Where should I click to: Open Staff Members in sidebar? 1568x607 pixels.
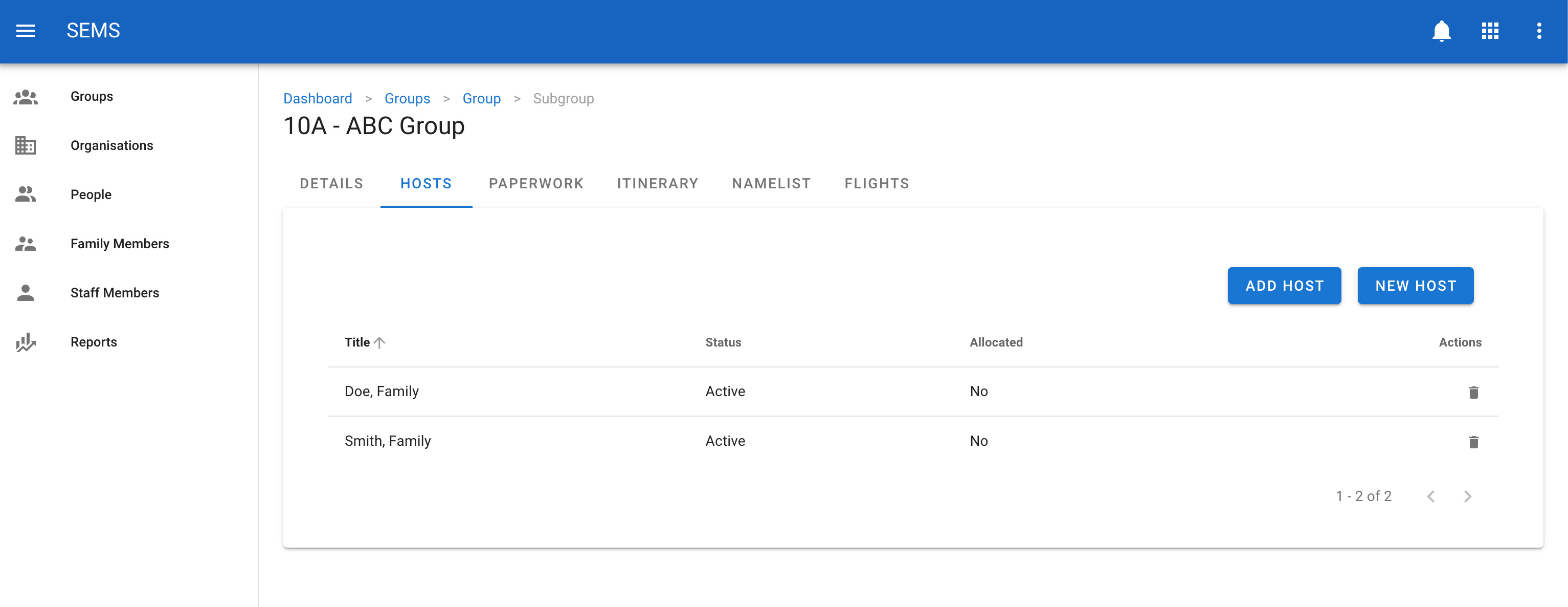(x=115, y=293)
